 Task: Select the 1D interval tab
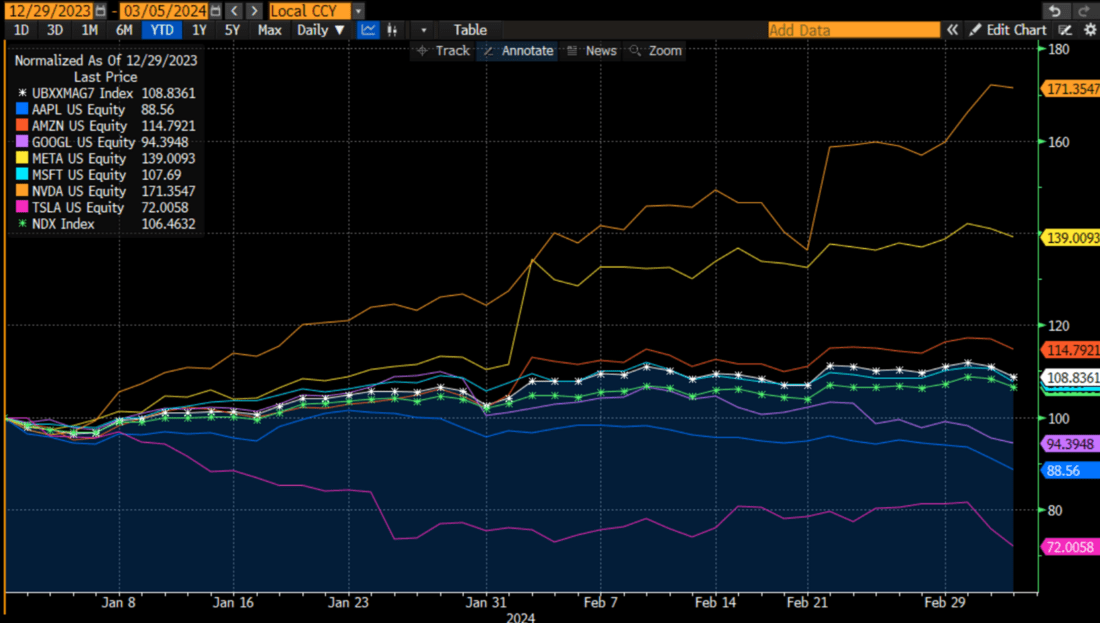click(21, 30)
